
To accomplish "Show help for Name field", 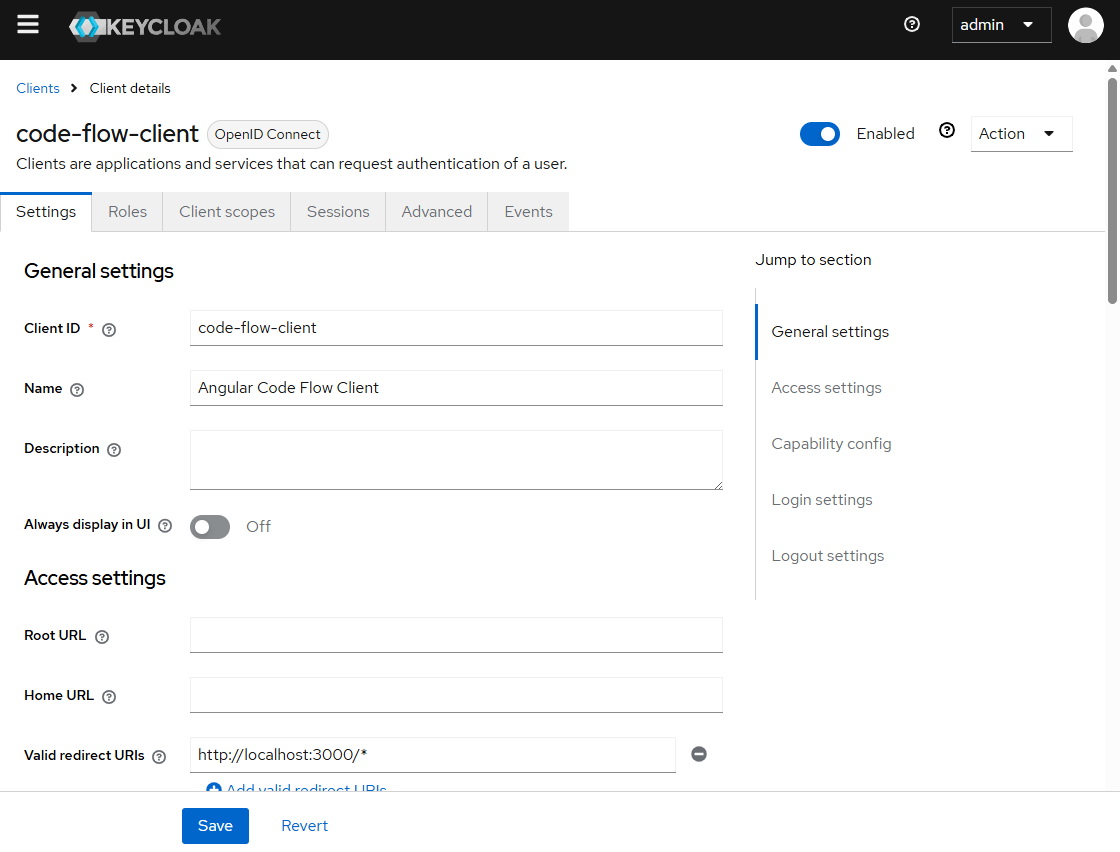I will pyautogui.click(x=77, y=389).
